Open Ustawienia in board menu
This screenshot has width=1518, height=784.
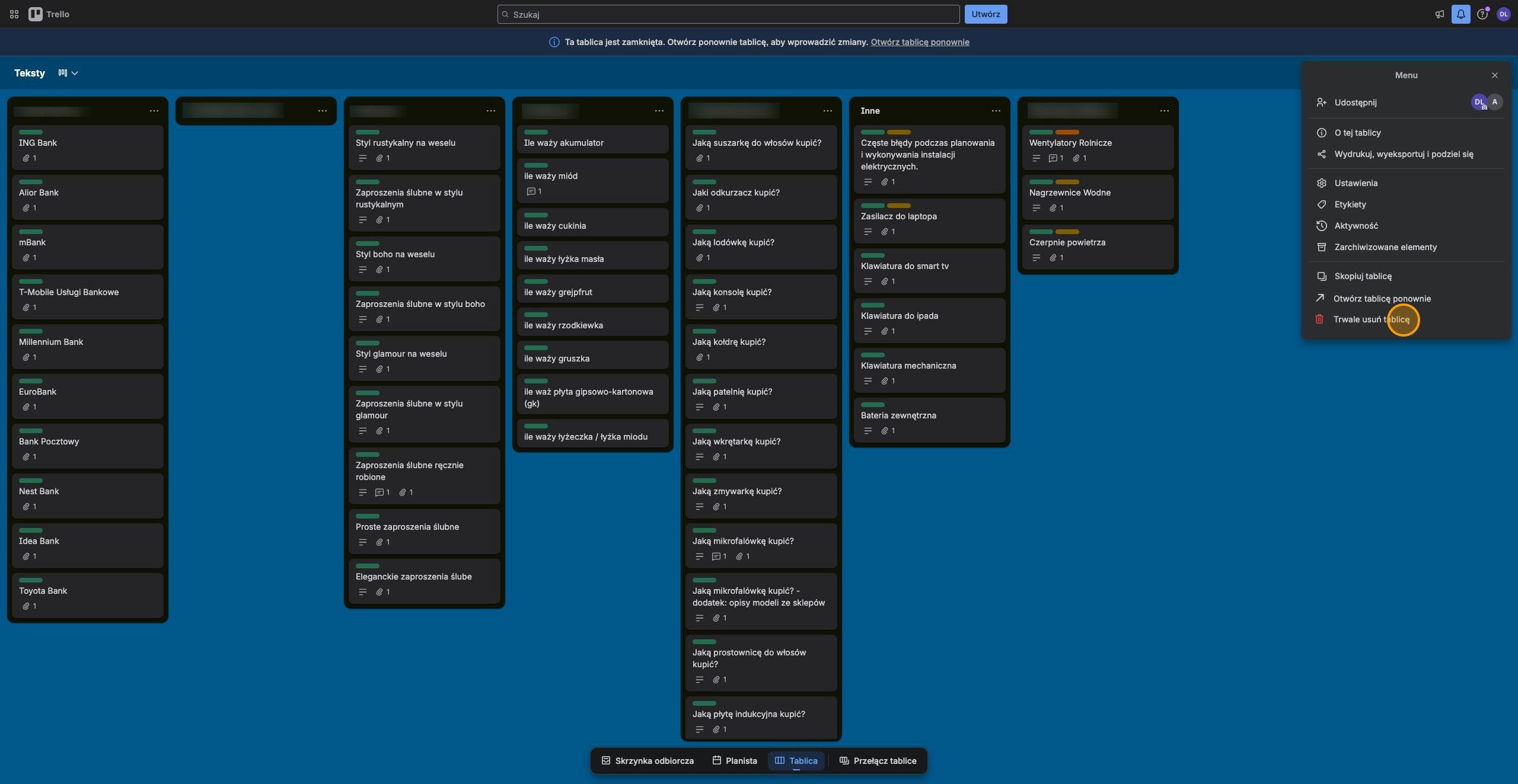point(1406,183)
